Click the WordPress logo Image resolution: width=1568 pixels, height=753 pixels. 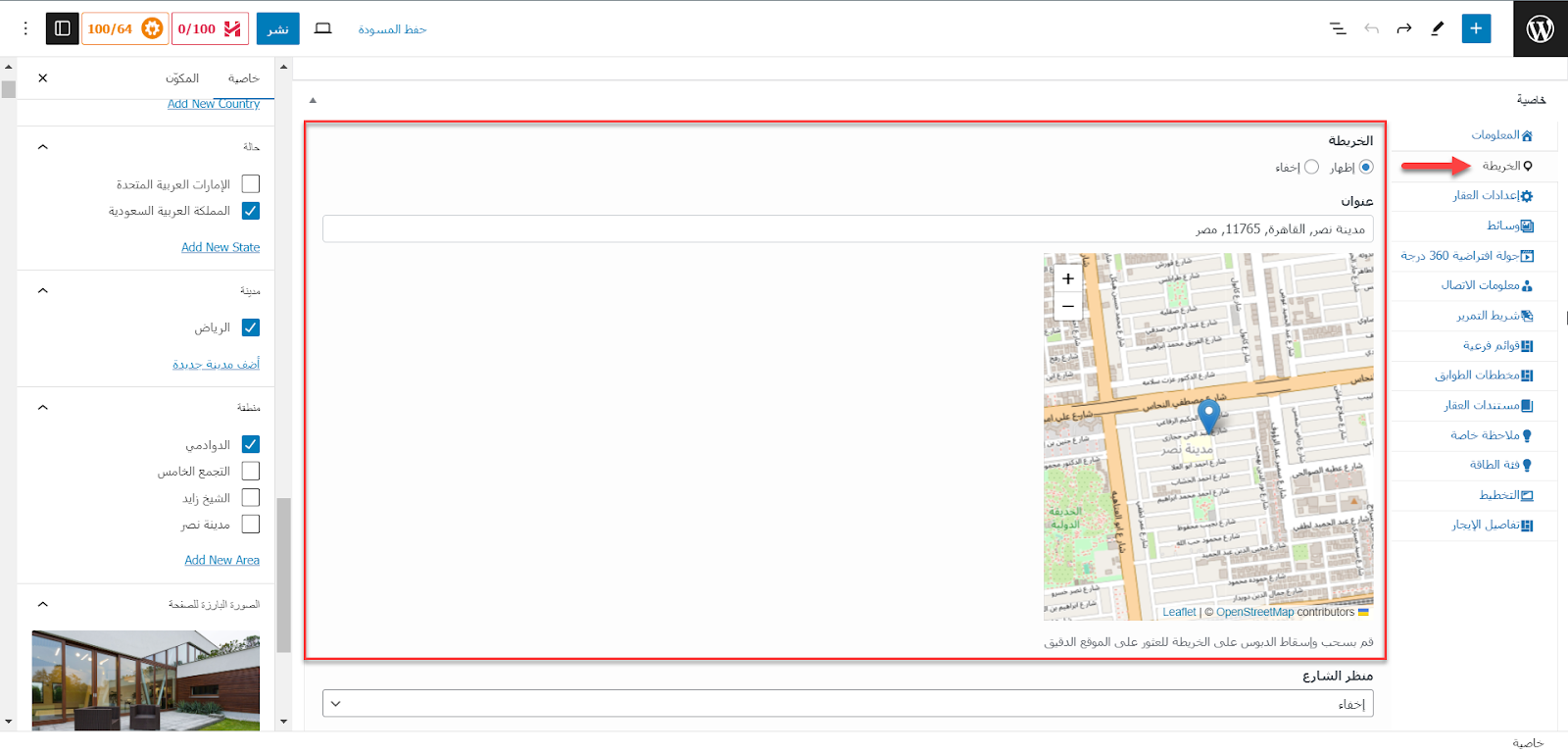coord(1541,28)
